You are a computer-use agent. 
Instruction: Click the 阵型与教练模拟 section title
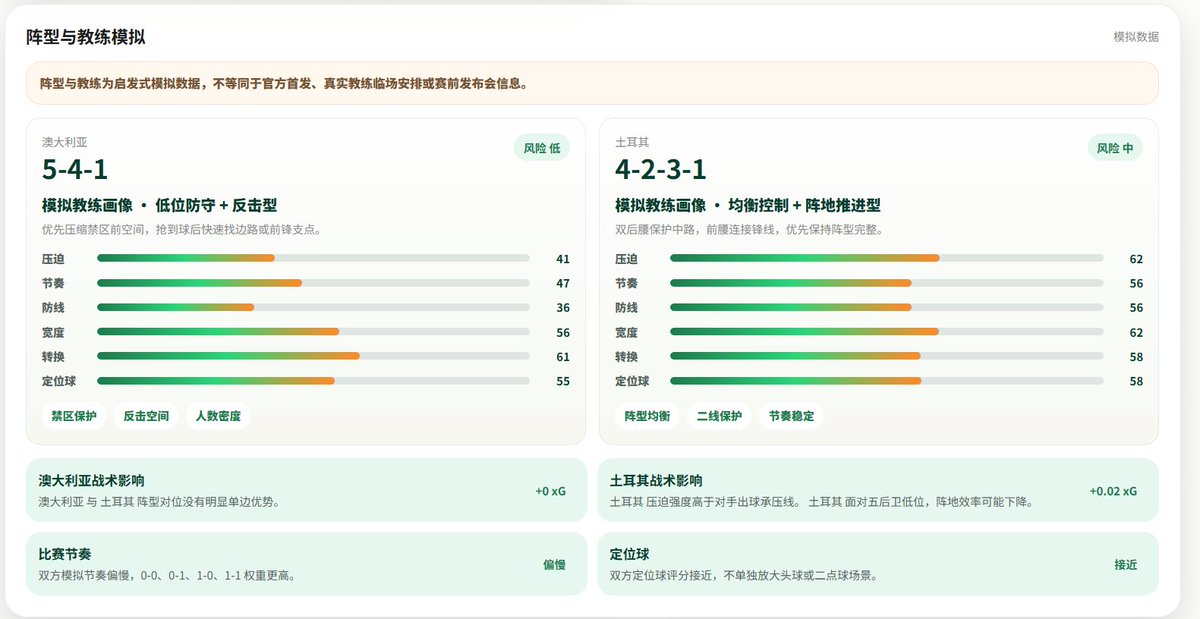86,37
